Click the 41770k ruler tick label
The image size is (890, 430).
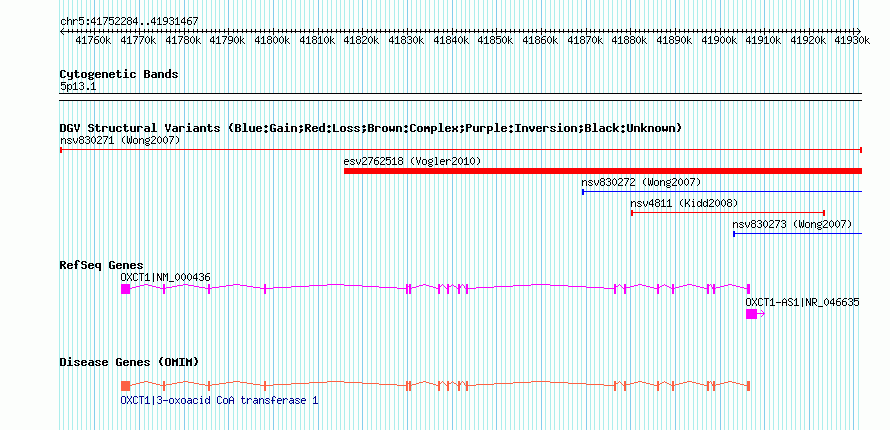[138, 40]
